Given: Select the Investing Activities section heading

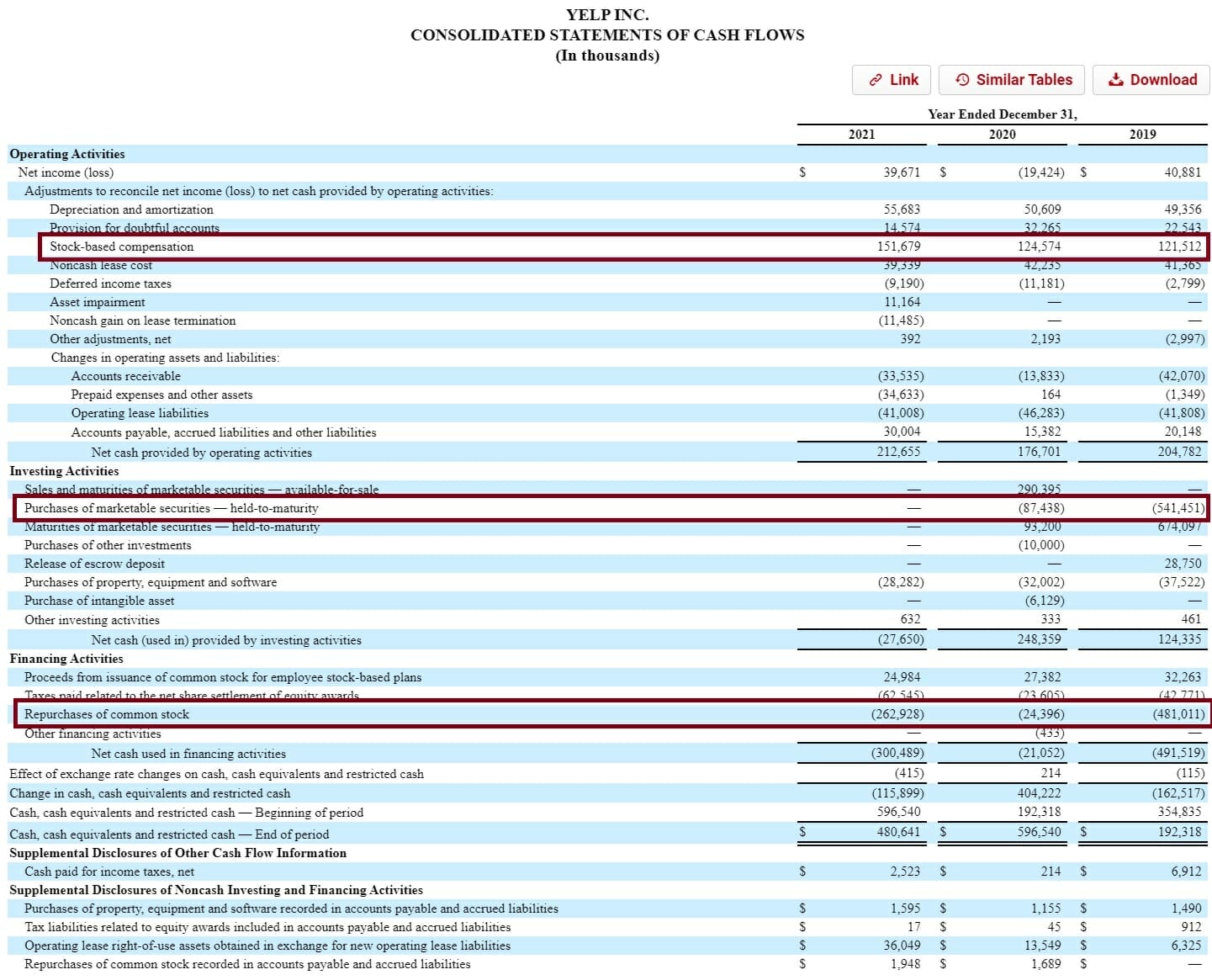Looking at the screenshot, I should click(x=63, y=471).
